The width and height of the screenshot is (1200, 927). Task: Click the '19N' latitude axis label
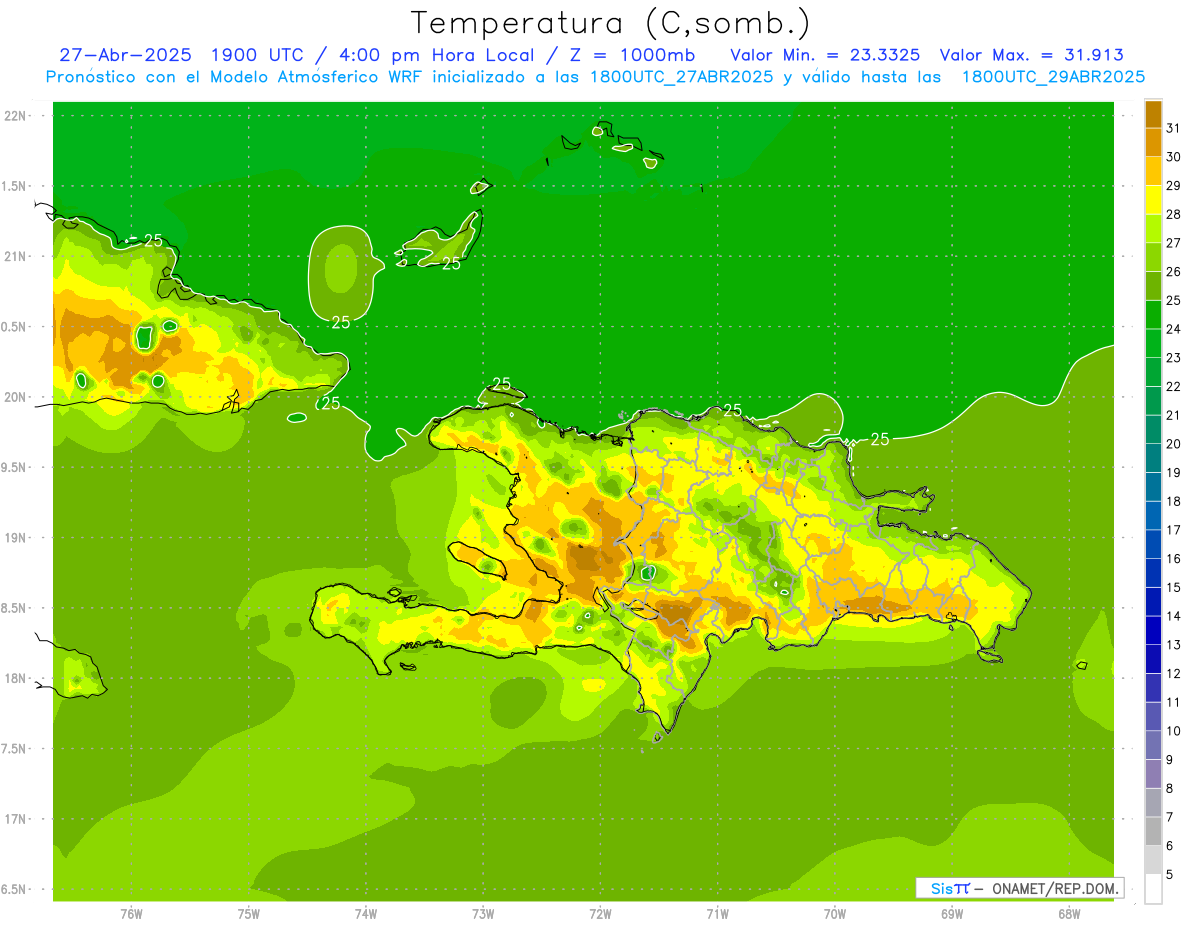click(17, 538)
